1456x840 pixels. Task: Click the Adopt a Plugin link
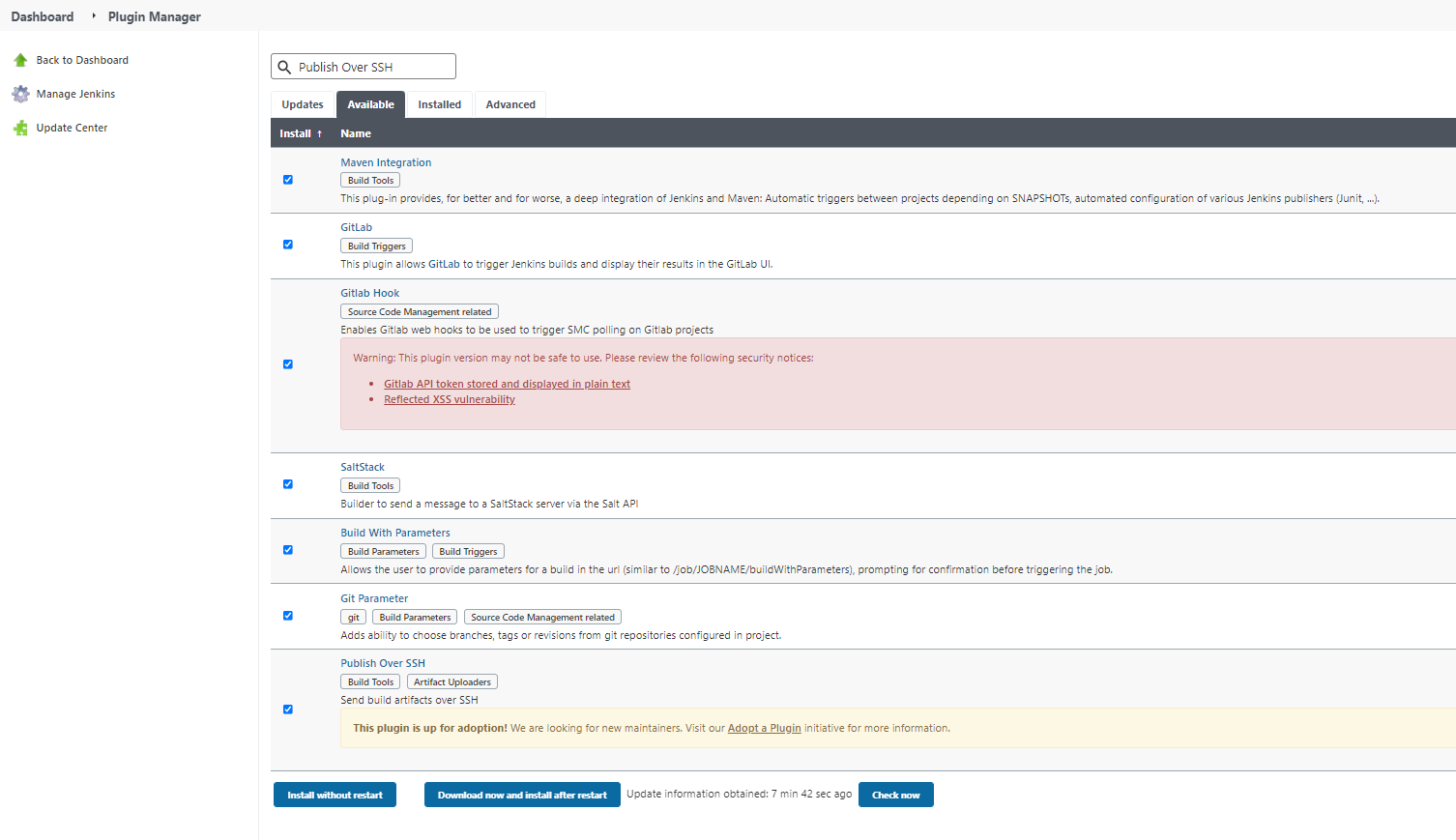[764, 728]
